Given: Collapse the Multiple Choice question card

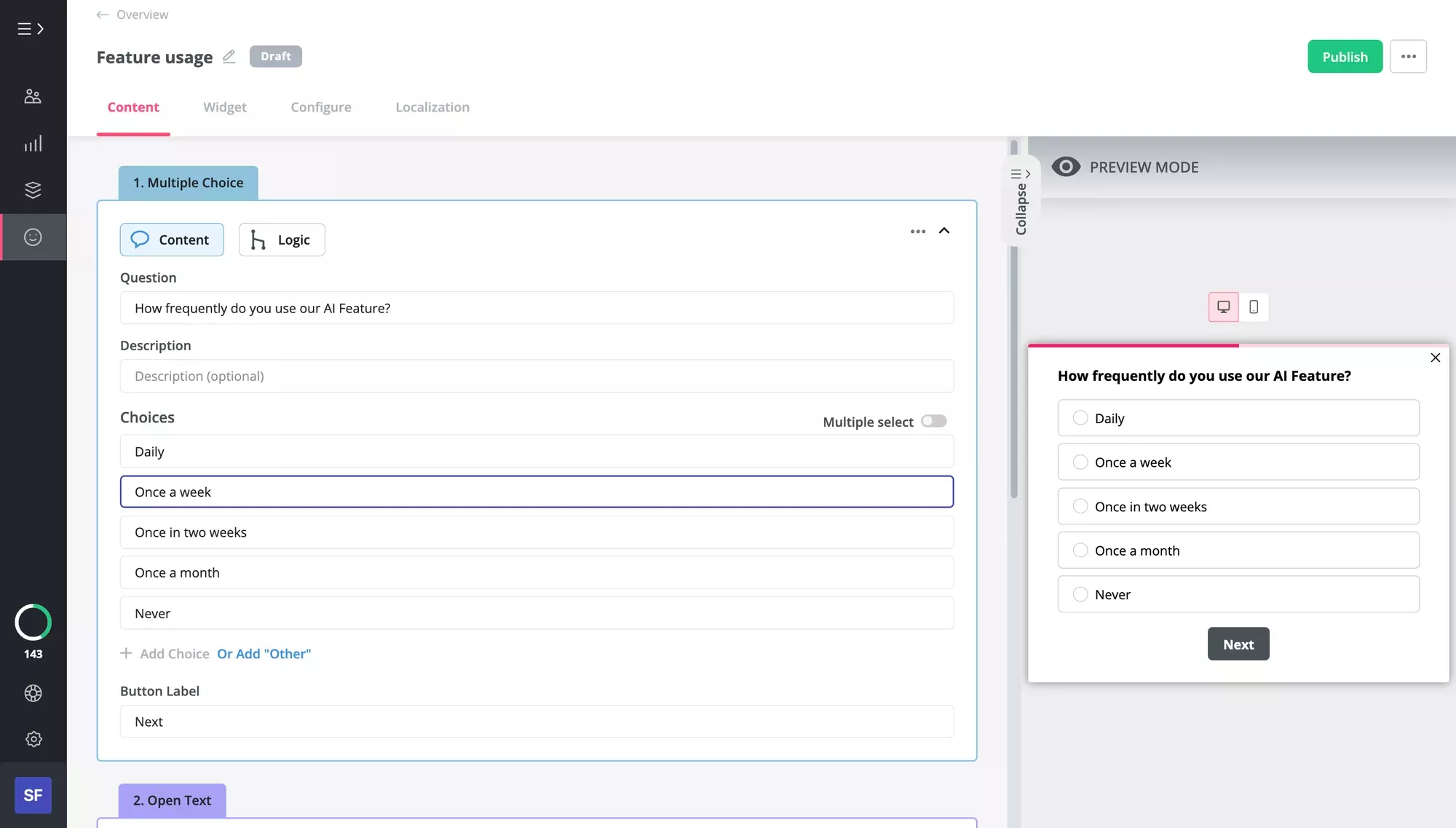Looking at the screenshot, I should [944, 231].
